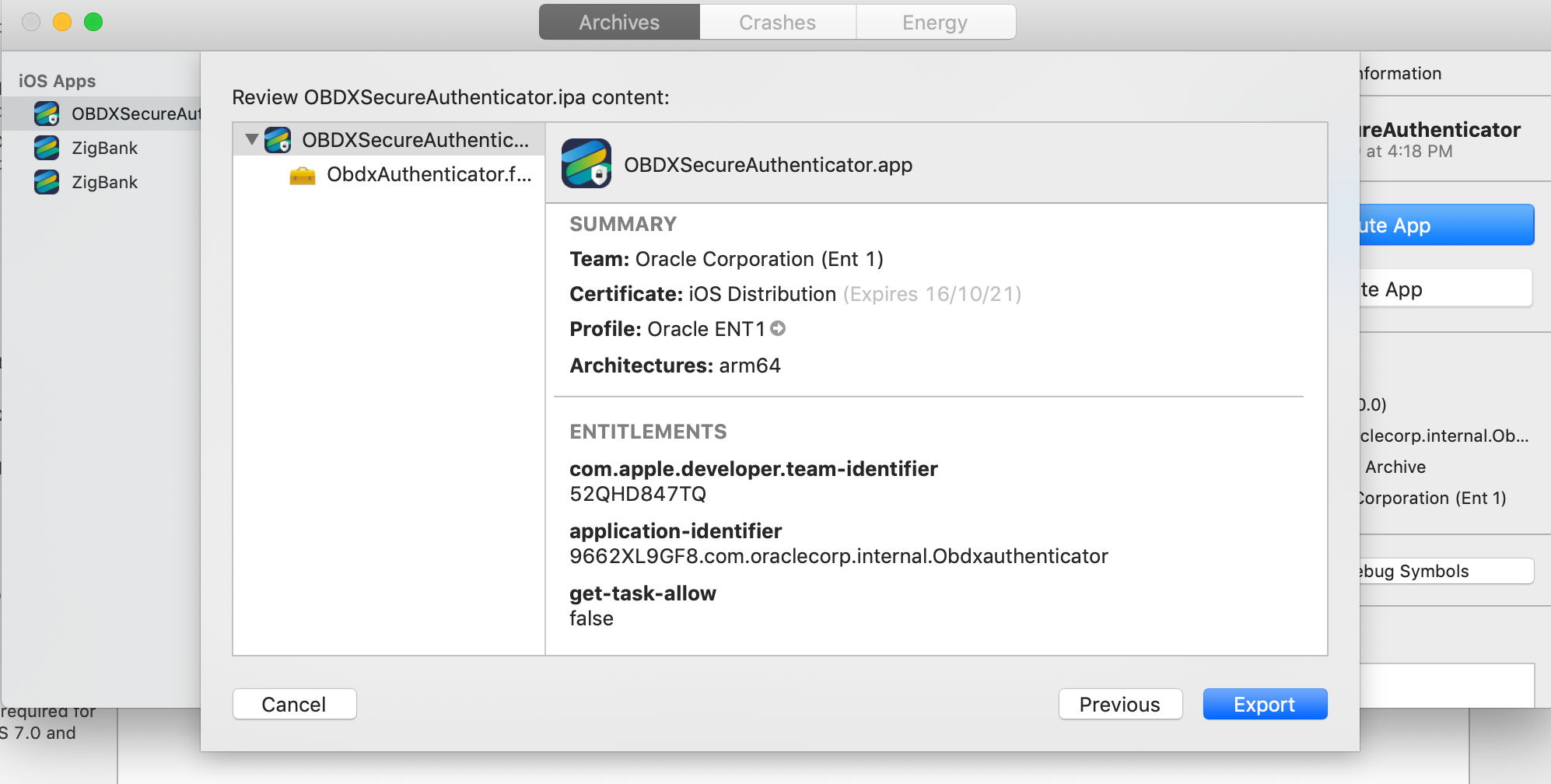The image size is (1551, 784).
Task: Click the reveal arrow next to Oracle ENT1
Action: point(778,329)
